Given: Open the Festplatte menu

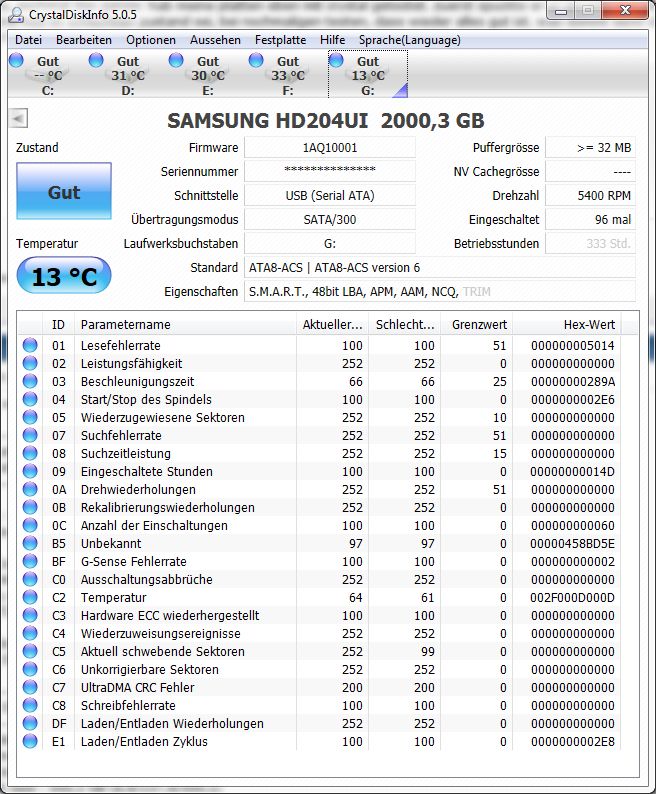Looking at the screenshot, I should 280,40.
